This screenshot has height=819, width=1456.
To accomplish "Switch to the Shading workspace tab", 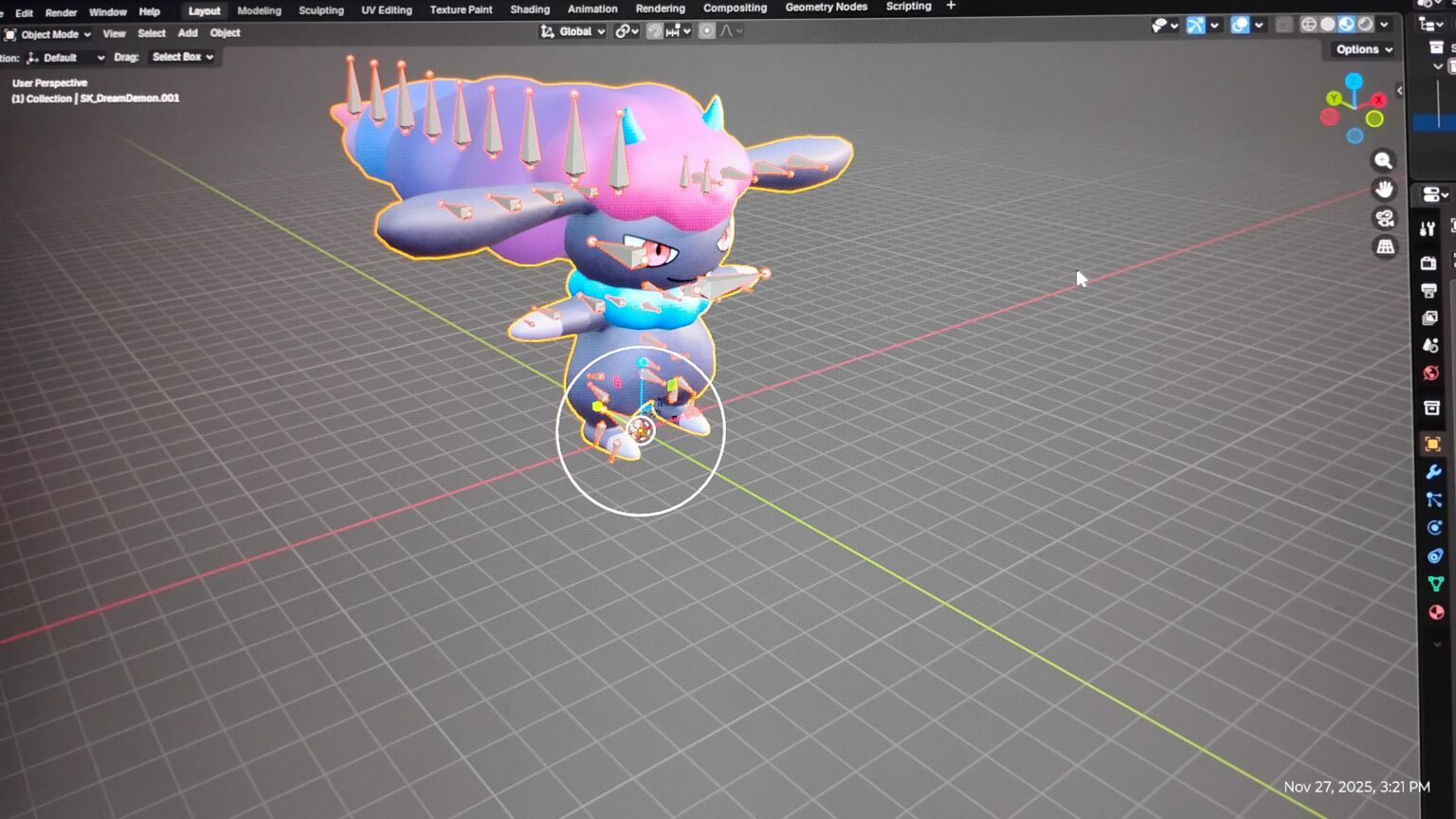I will (529, 9).
